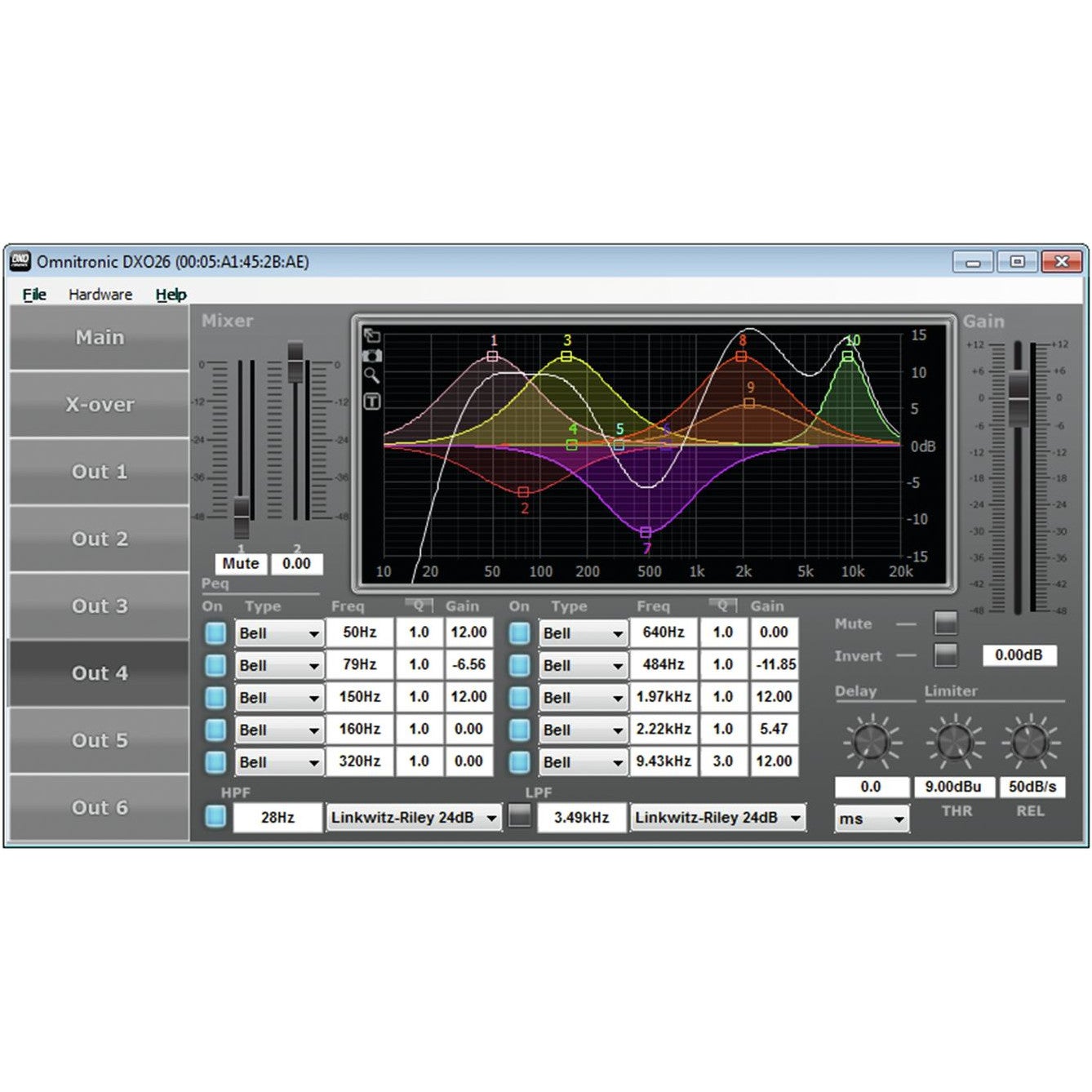The width and height of the screenshot is (1092, 1092).
Task: Click the Q header button of left Peq
Action: tap(419, 606)
